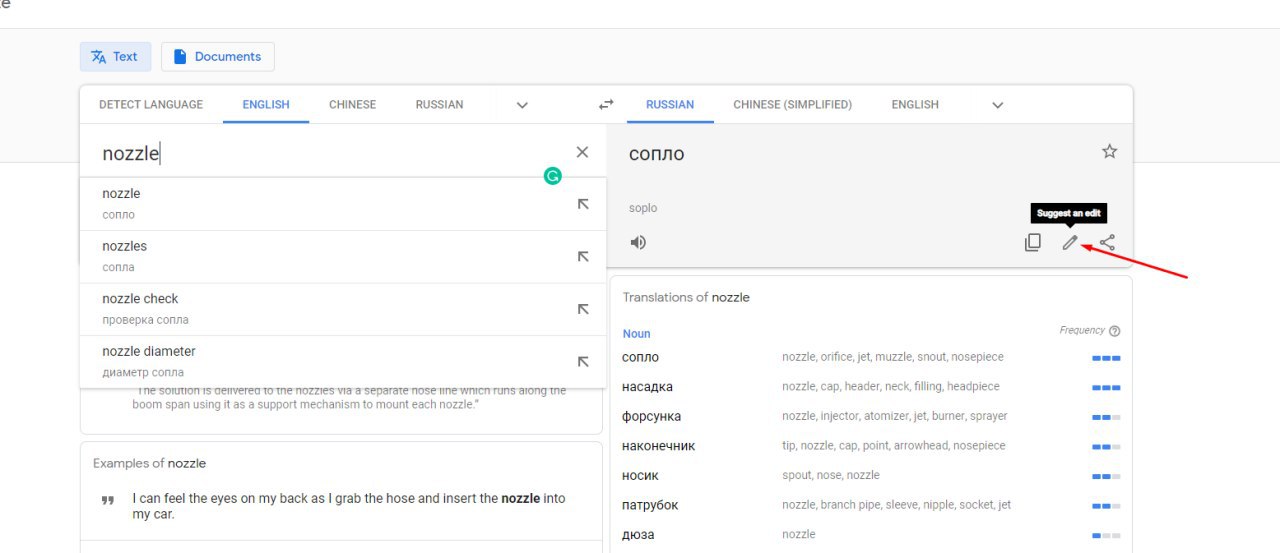Select Chinese (Simplified) target language
This screenshot has height=553, width=1280.
coord(793,104)
